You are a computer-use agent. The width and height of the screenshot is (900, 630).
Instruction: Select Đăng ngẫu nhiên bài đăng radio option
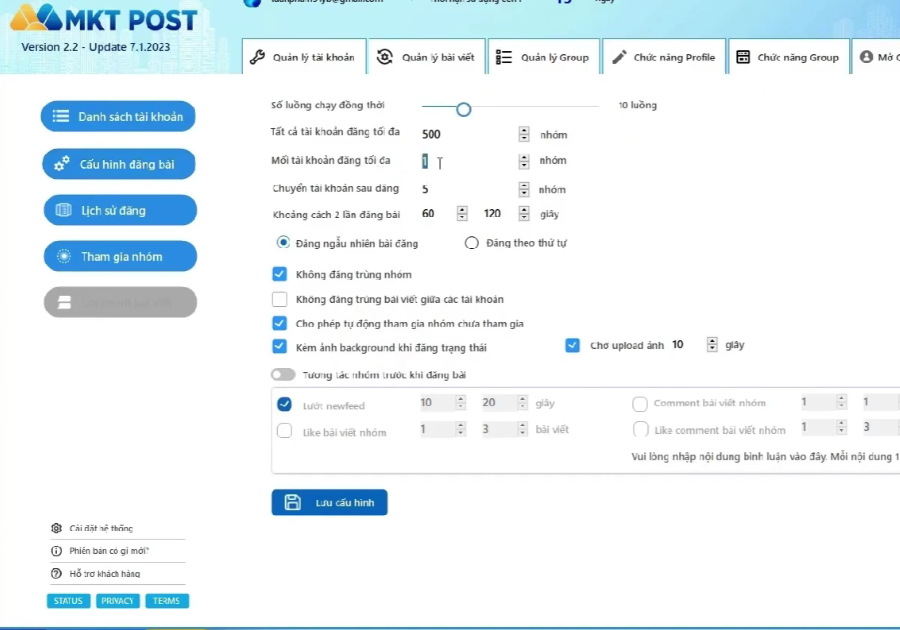click(283, 243)
